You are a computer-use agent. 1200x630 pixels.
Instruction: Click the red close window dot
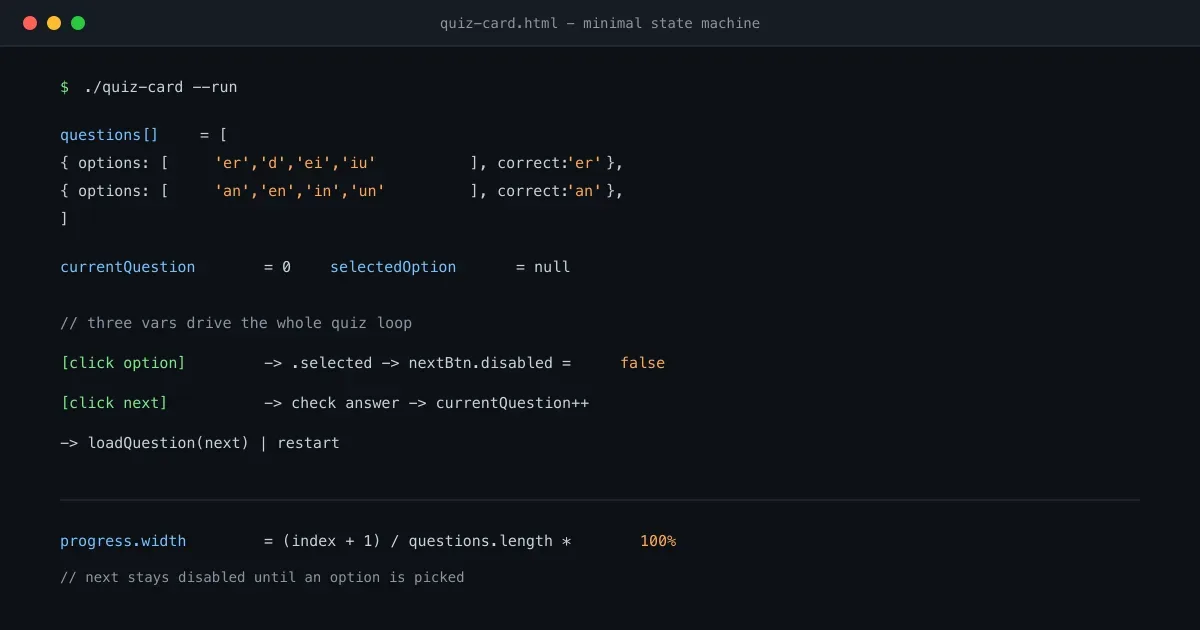point(30,23)
